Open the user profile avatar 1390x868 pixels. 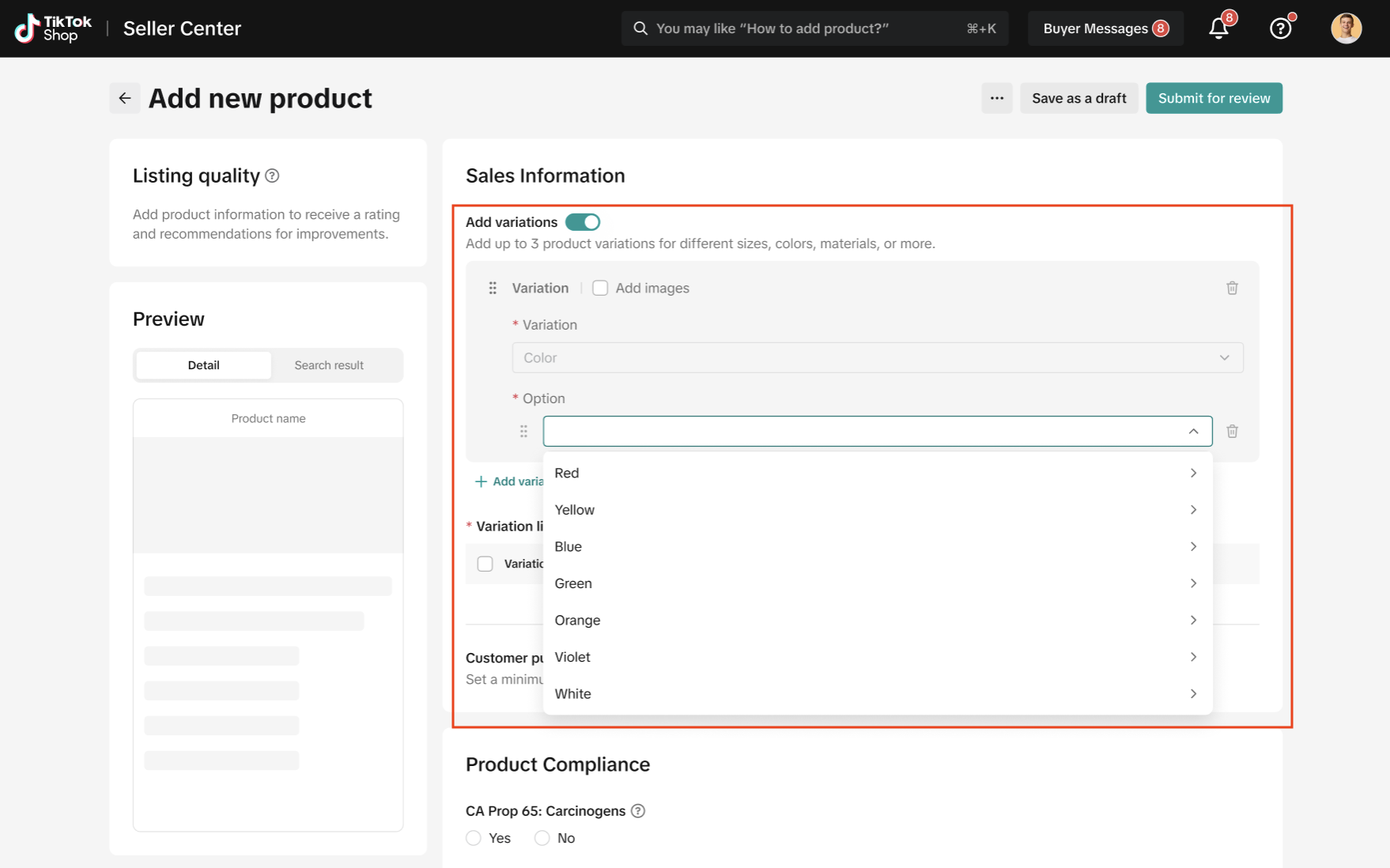pyautogui.click(x=1346, y=28)
